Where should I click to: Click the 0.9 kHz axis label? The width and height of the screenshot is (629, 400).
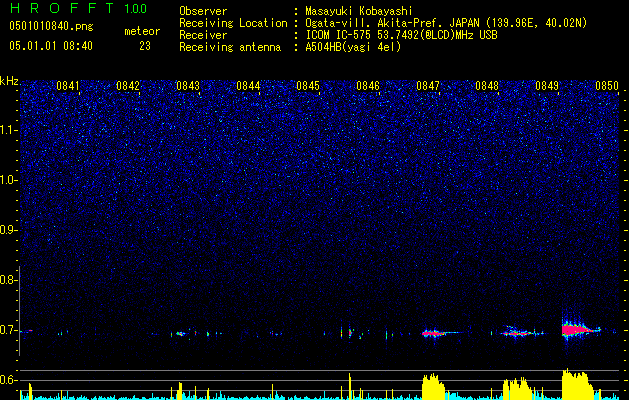point(8,230)
